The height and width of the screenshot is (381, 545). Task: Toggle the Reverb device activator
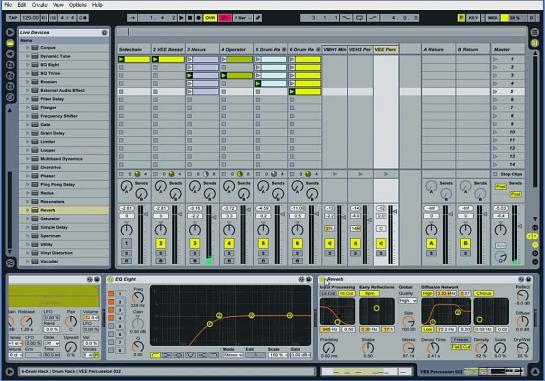(x=322, y=279)
